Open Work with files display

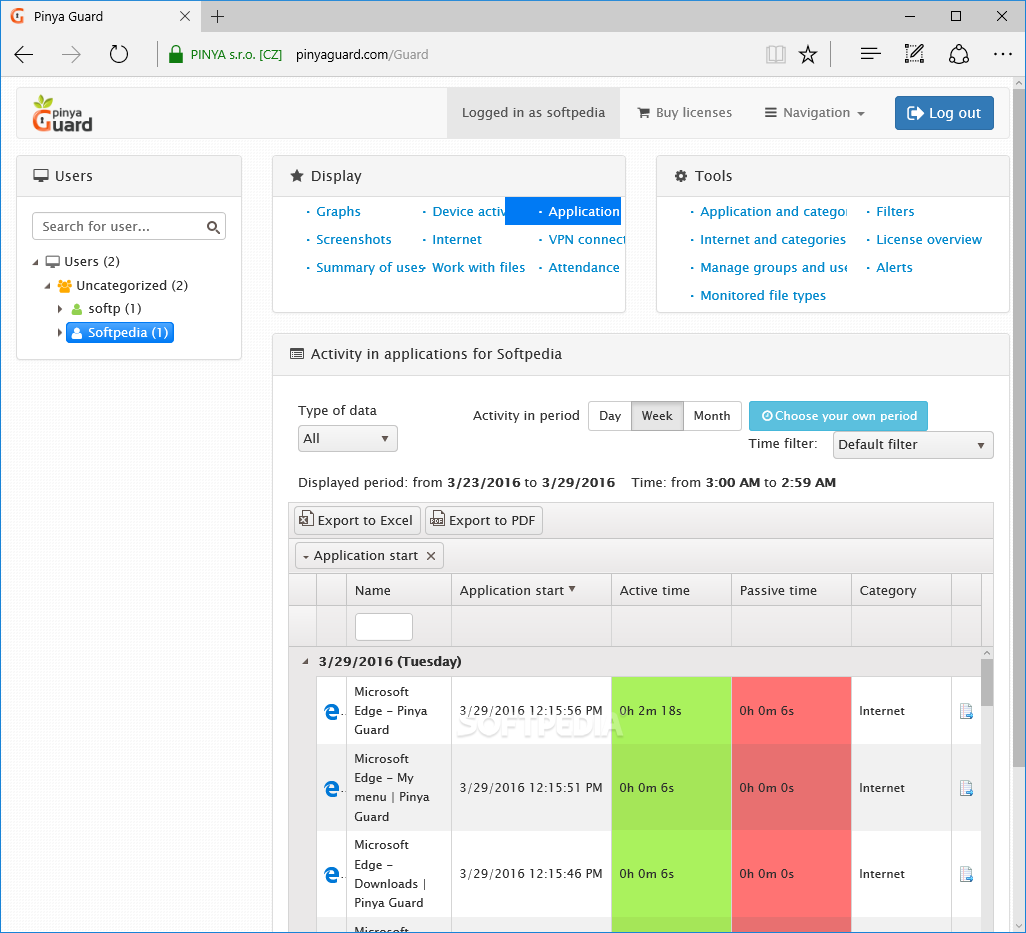(x=478, y=268)
